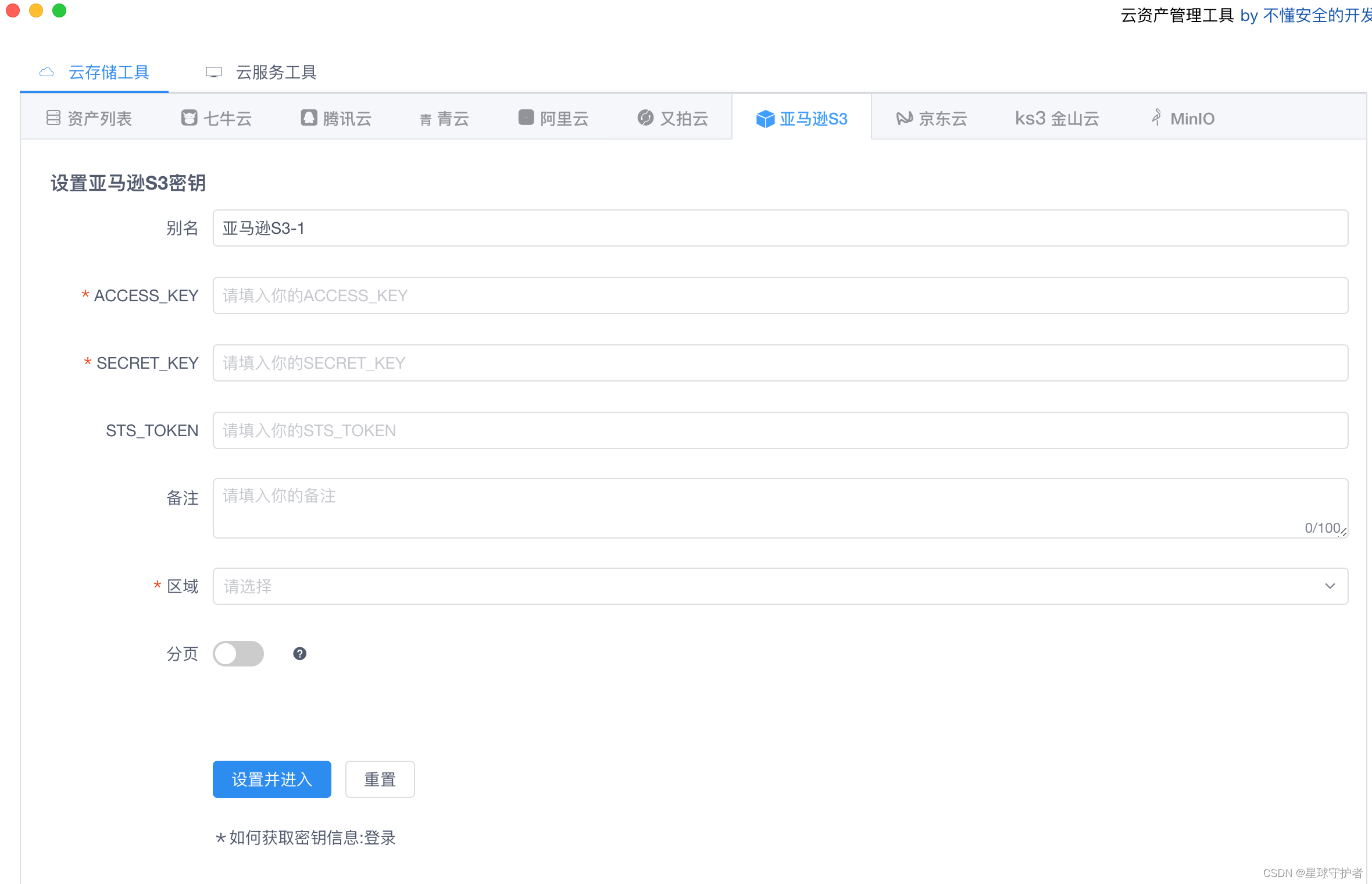Click the chevron arrow in 区域 selector
Image resolution: width=1372 pixels, height=884 pixels.
click(x=1330, y=586)
